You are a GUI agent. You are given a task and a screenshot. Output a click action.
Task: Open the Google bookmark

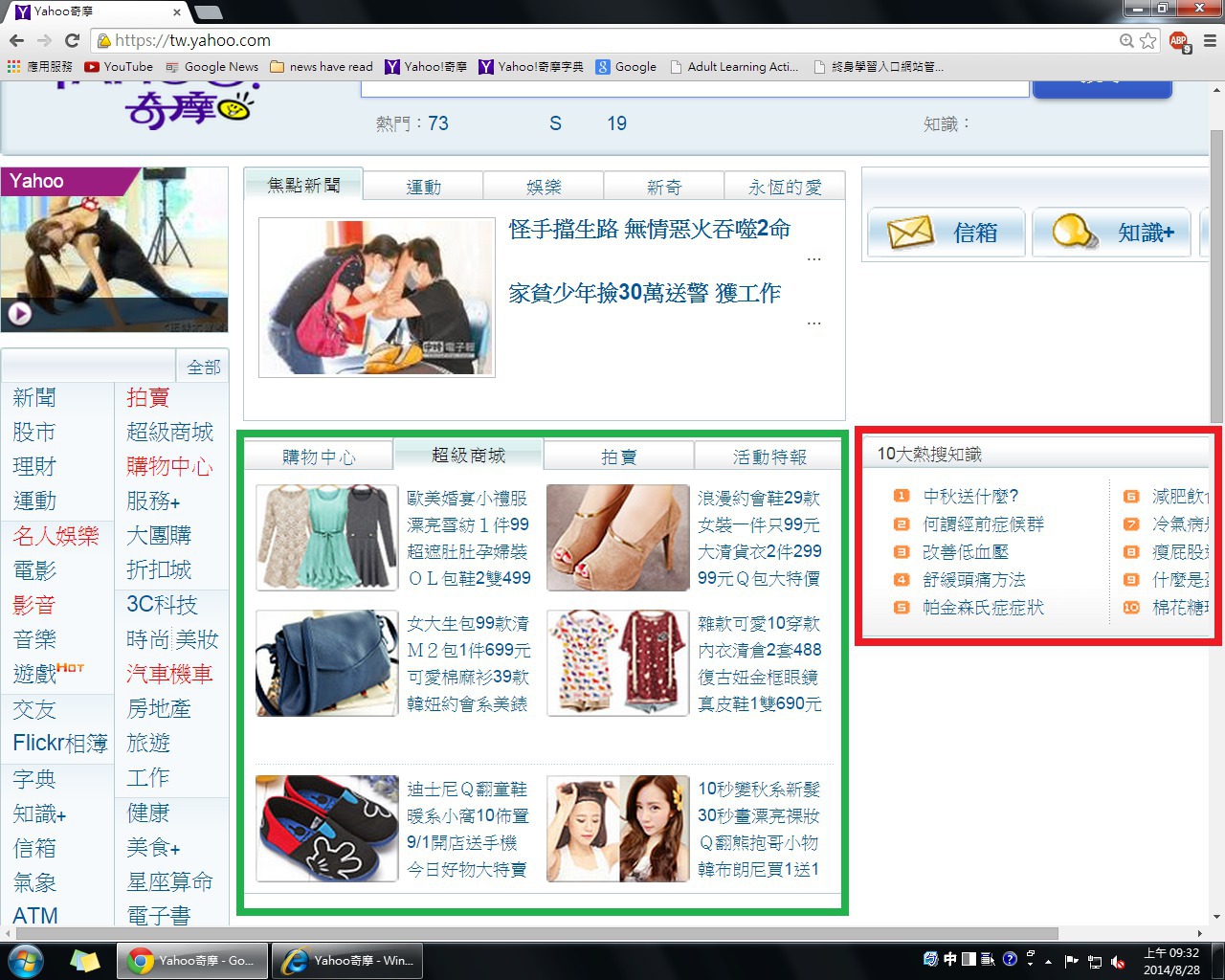click(626, 66)
